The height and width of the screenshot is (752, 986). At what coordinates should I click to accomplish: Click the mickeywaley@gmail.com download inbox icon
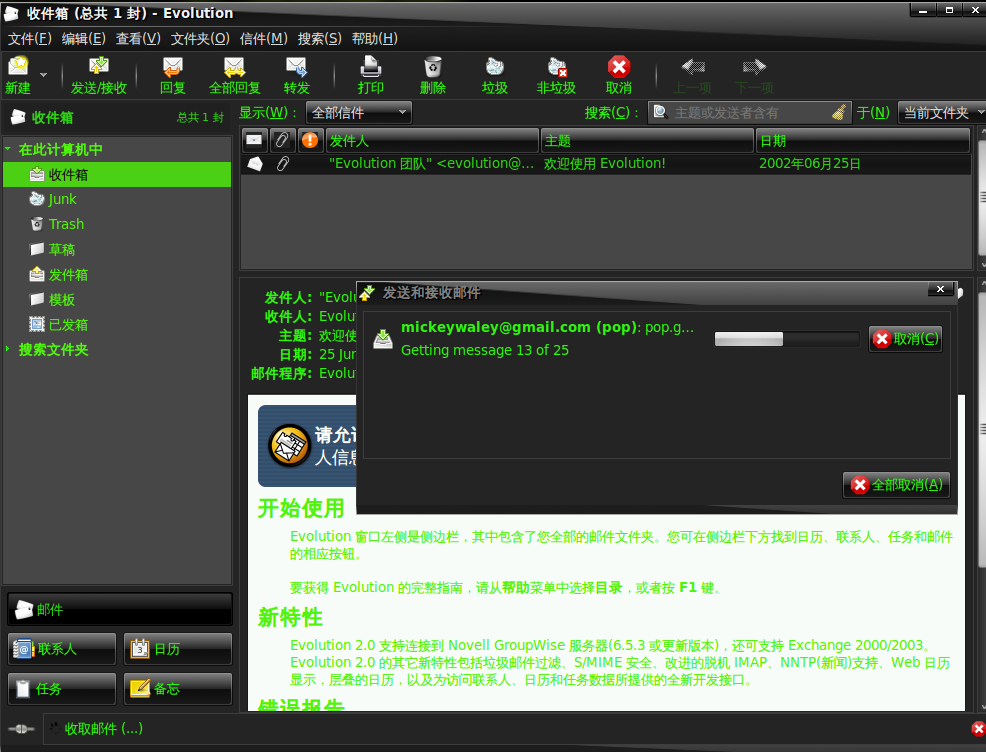pos(383,339)
